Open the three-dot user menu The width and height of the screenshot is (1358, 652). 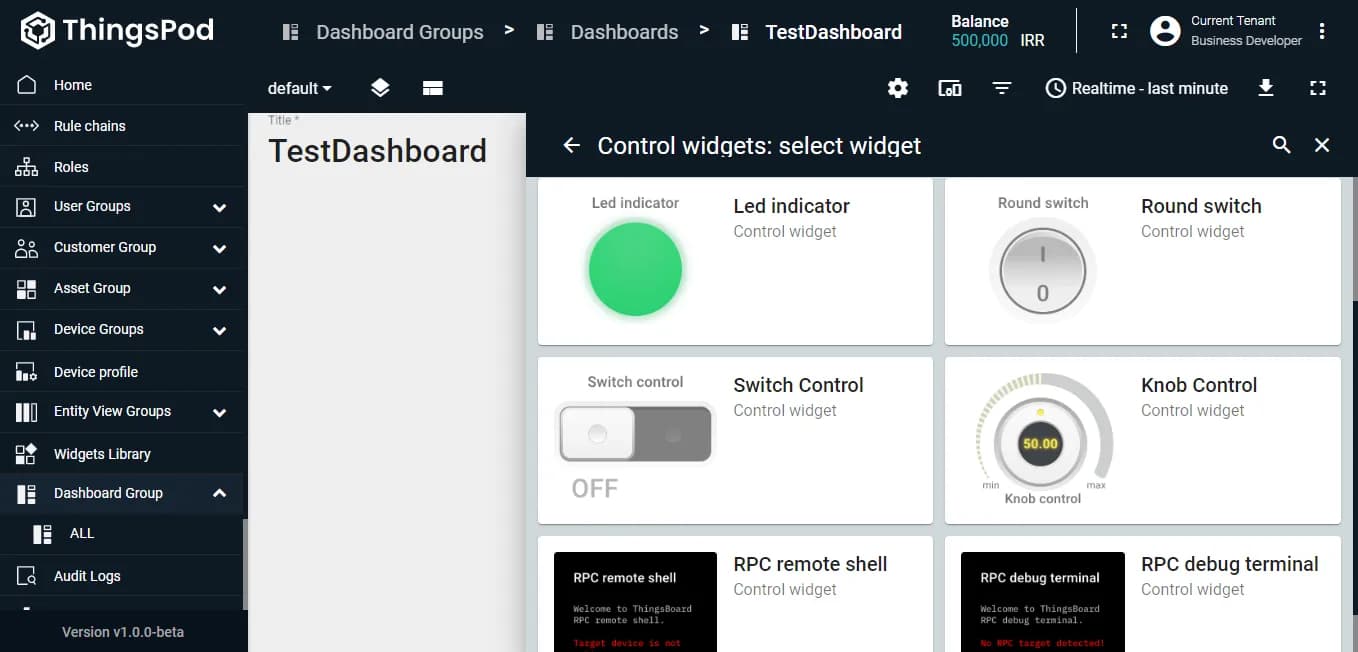point(1322,31)
